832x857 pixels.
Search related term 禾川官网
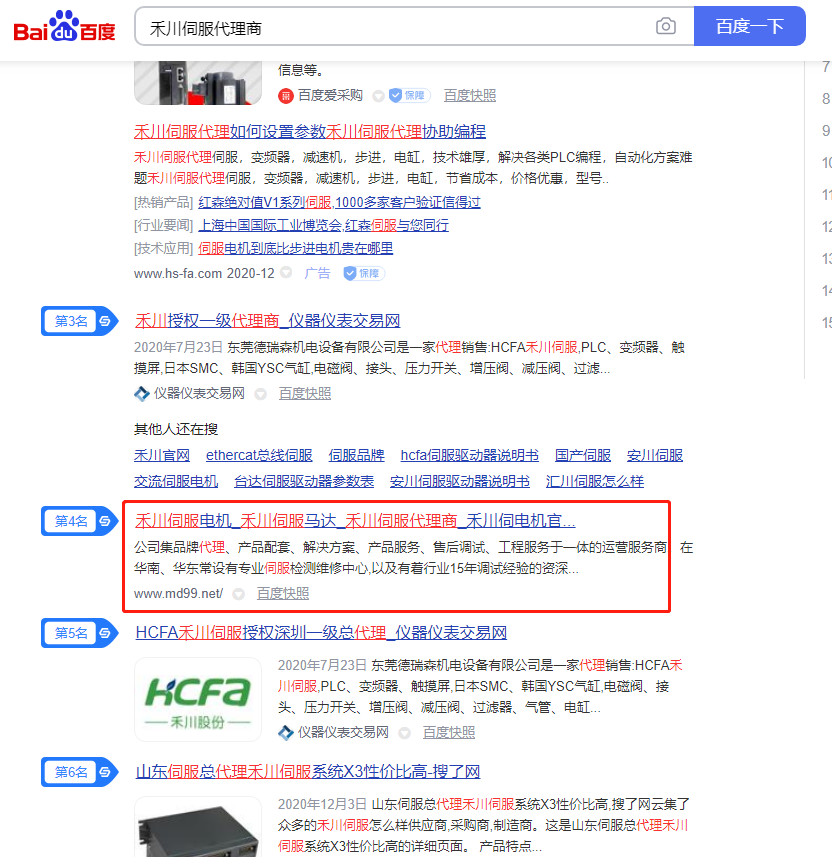coord(162,455)
